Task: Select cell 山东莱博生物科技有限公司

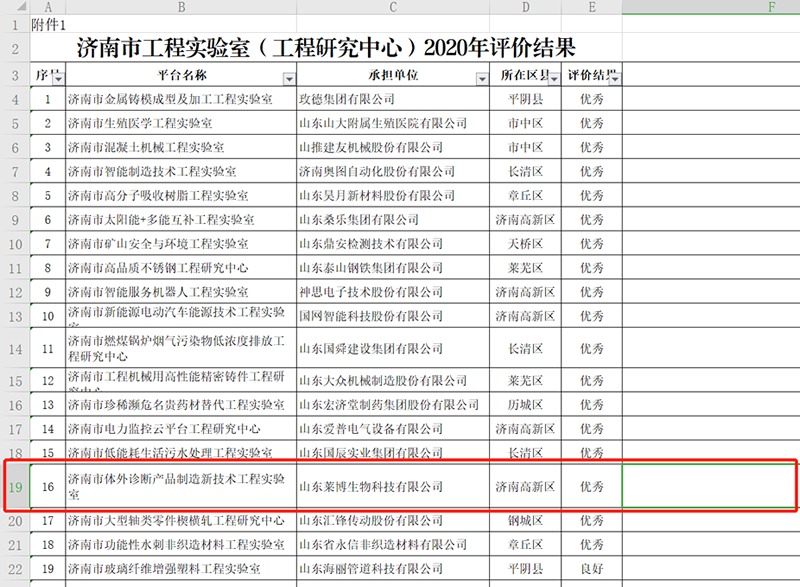Action: click(393, 487)
